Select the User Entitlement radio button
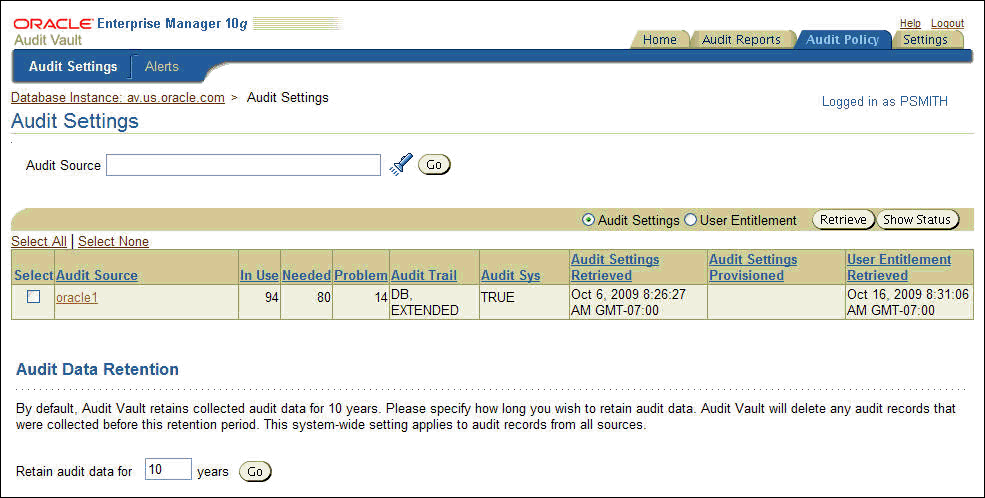Viewport: 985px width, 498px height. [x=690, y=220]
